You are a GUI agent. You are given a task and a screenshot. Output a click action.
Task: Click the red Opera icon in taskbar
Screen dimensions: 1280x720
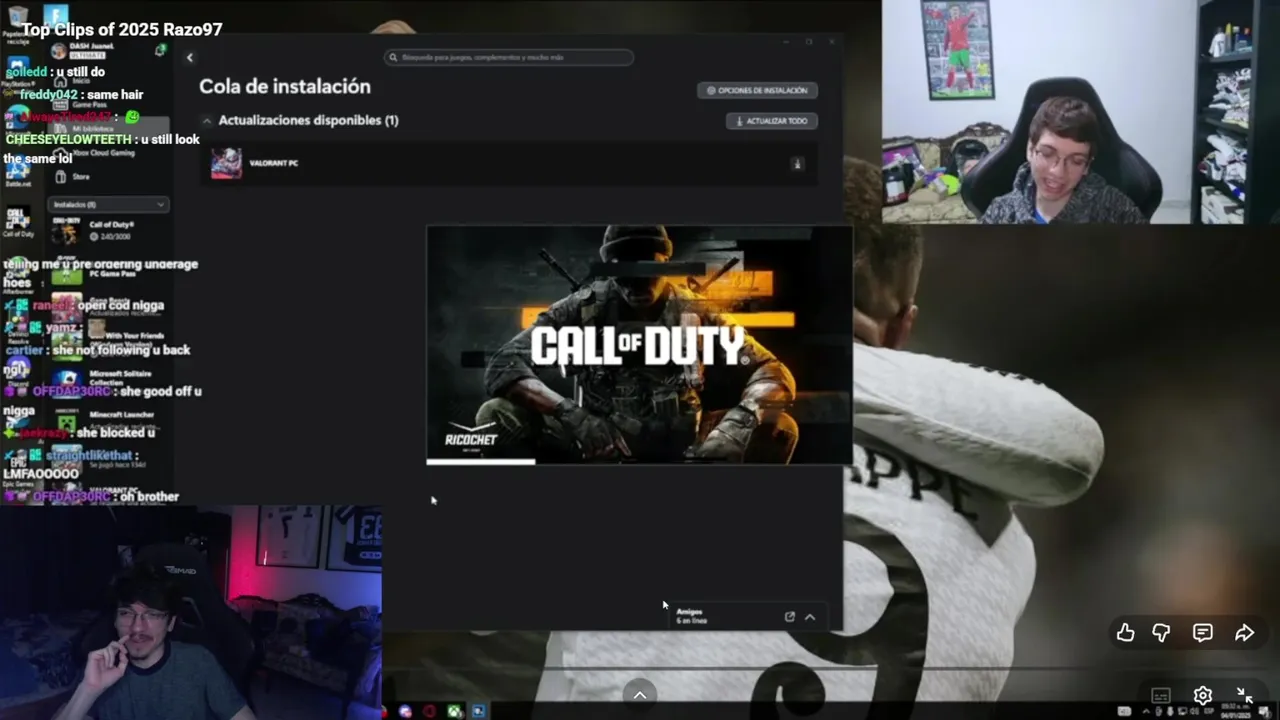click(429, 711)
